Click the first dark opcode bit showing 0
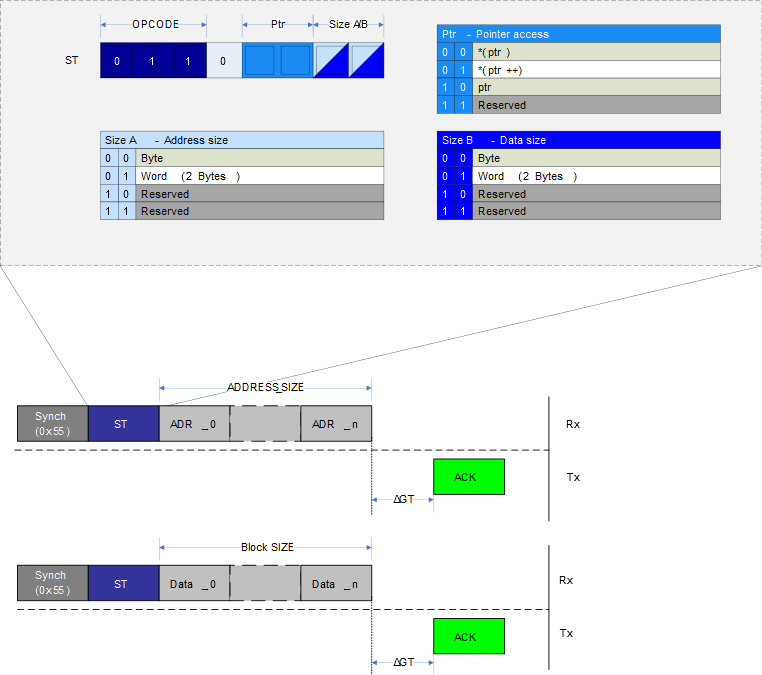Viewport: 762px width, 675px height. [x=117, y=61]
